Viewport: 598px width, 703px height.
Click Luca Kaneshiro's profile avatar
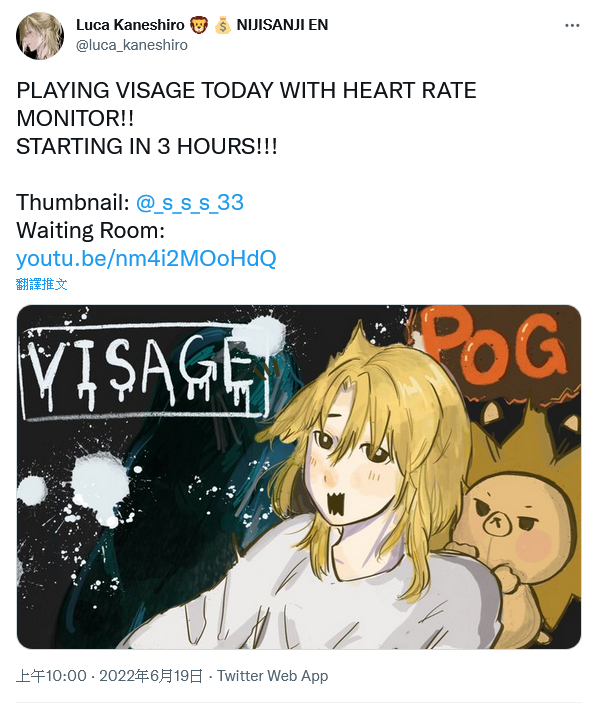click(x=40, y=36)
